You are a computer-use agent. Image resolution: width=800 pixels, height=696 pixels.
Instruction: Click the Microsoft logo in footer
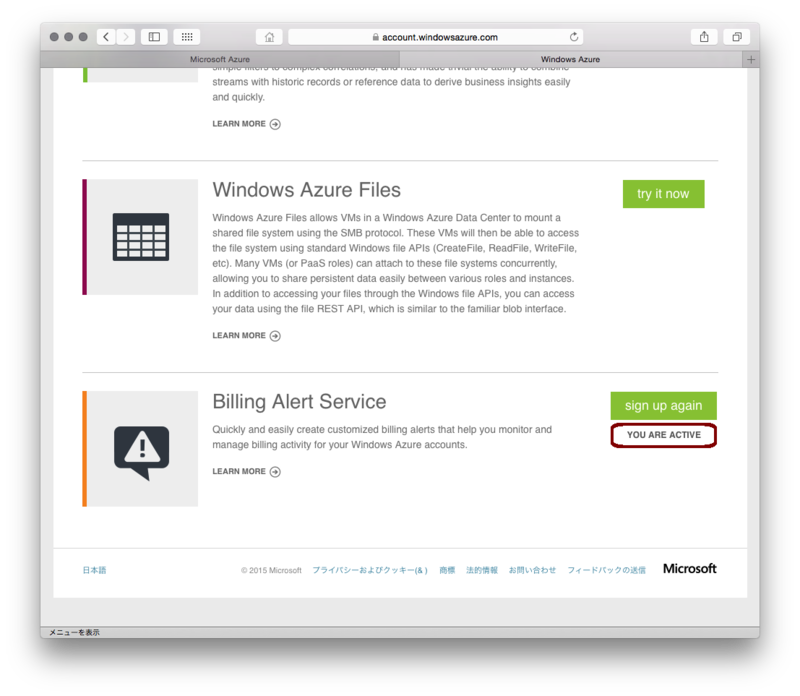coord(689,568)
